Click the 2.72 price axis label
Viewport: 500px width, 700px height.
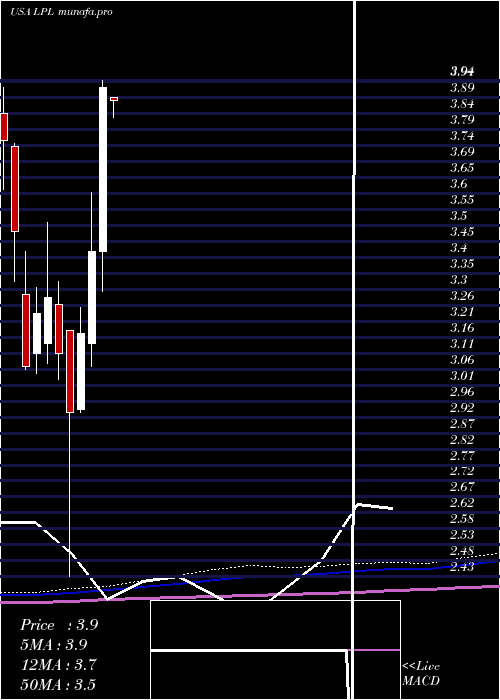462,471
